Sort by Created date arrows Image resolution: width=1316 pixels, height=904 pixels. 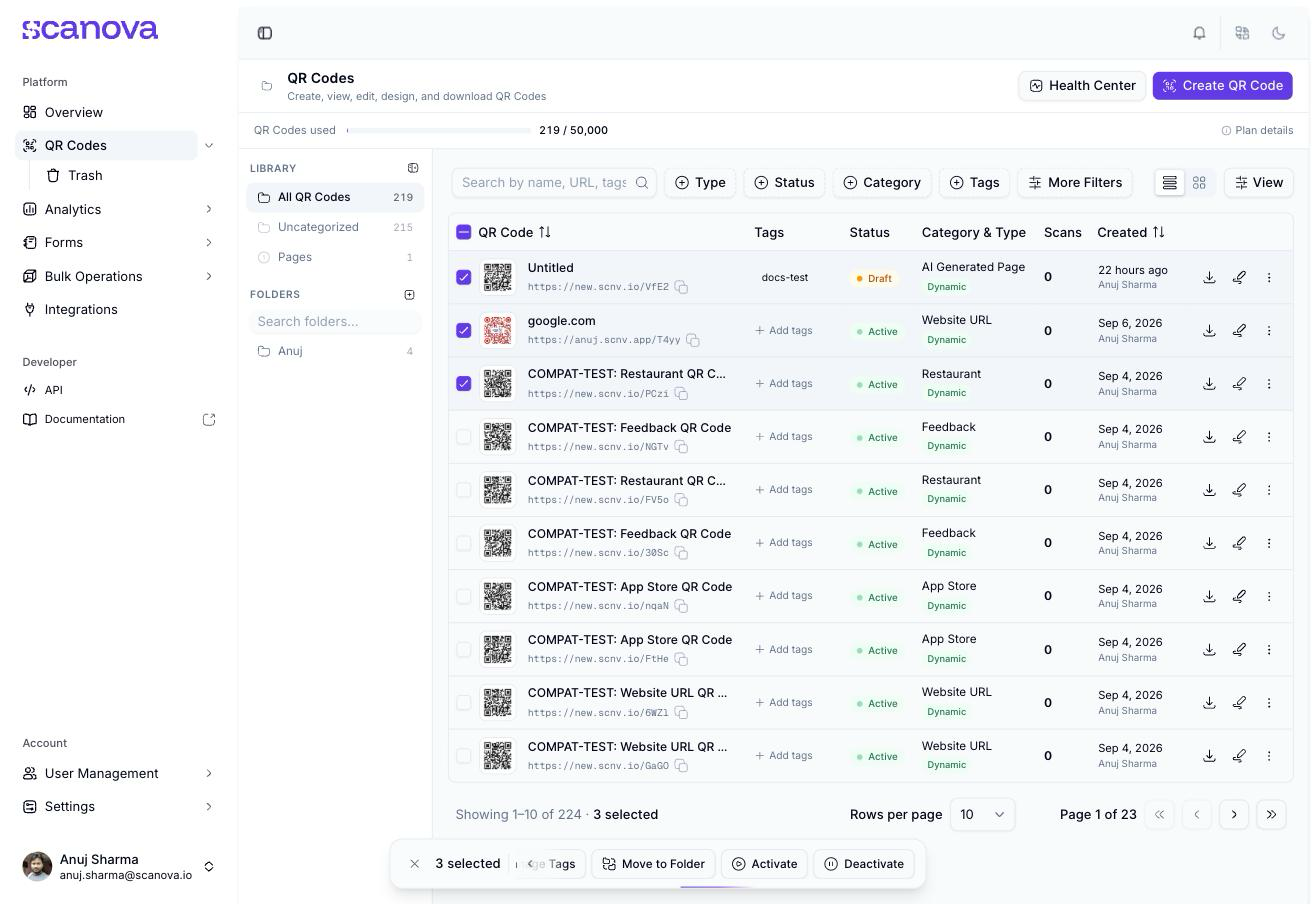[x=1158, y=232]
